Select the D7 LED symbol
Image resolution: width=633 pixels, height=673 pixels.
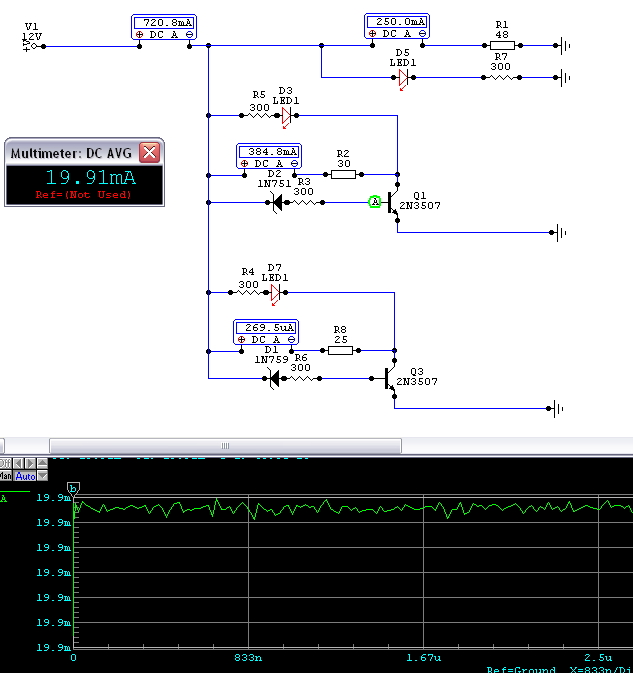276,293
